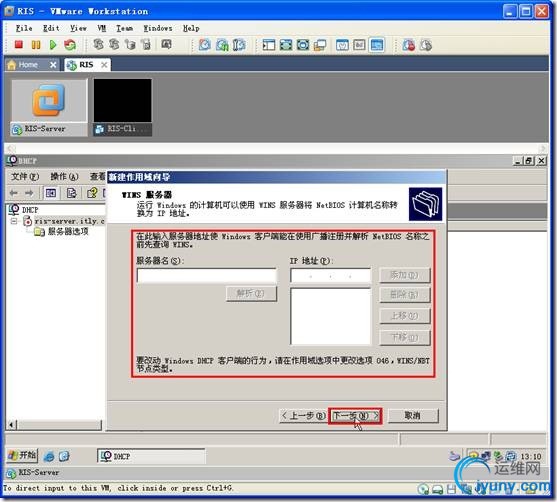Switch to the Home tab

tap(28, 65)
